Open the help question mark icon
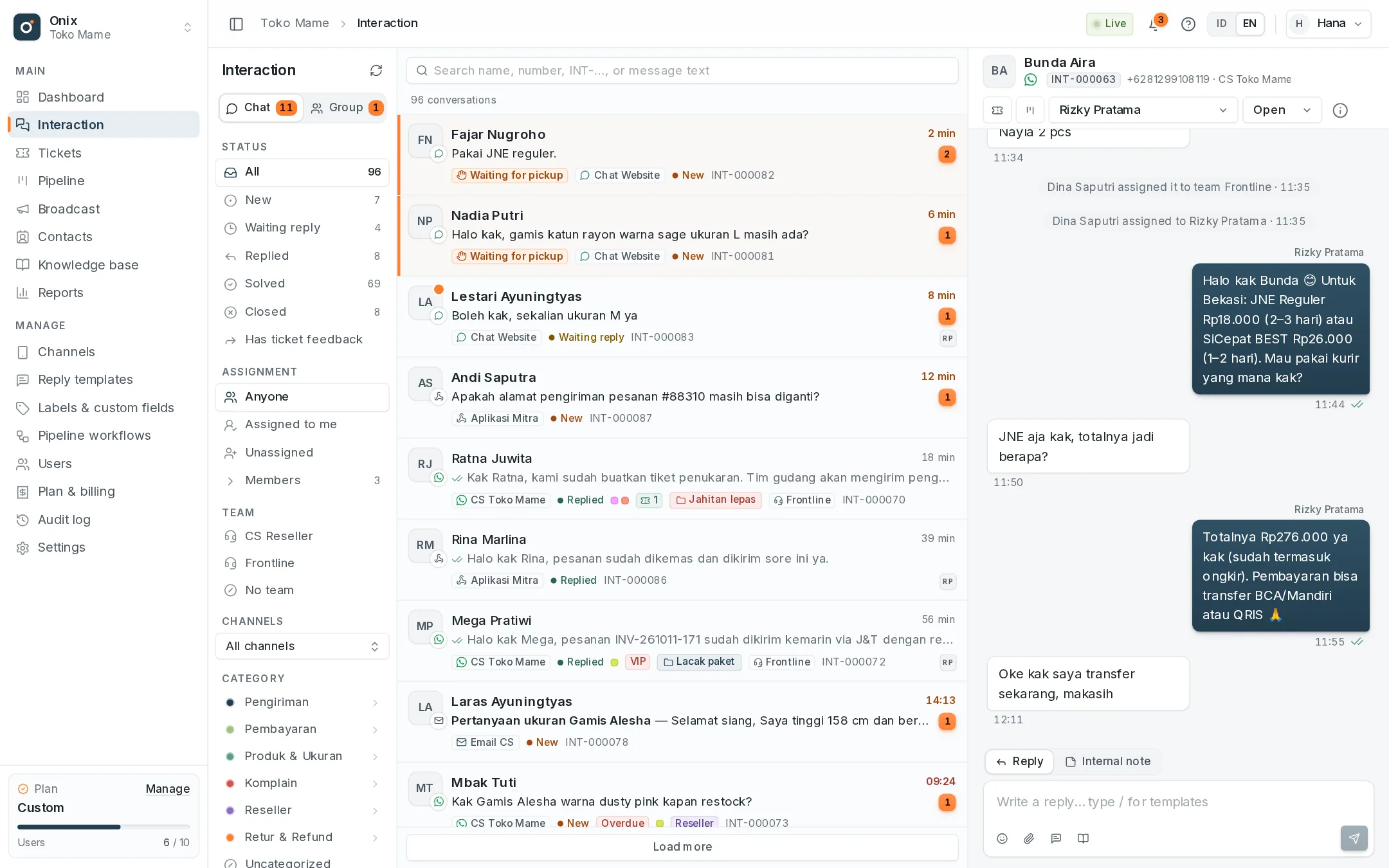The width and height of the screenshot is (1389, 868). coord(1188,24)
